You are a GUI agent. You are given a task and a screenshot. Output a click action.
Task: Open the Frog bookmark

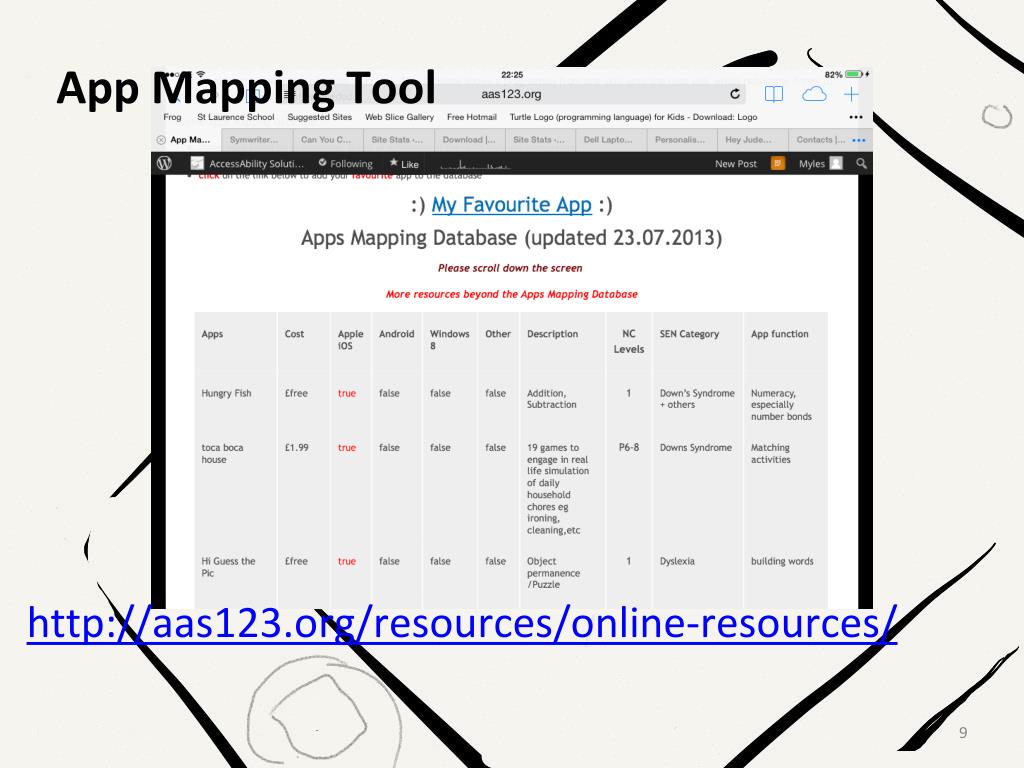[x=172, y=117]
